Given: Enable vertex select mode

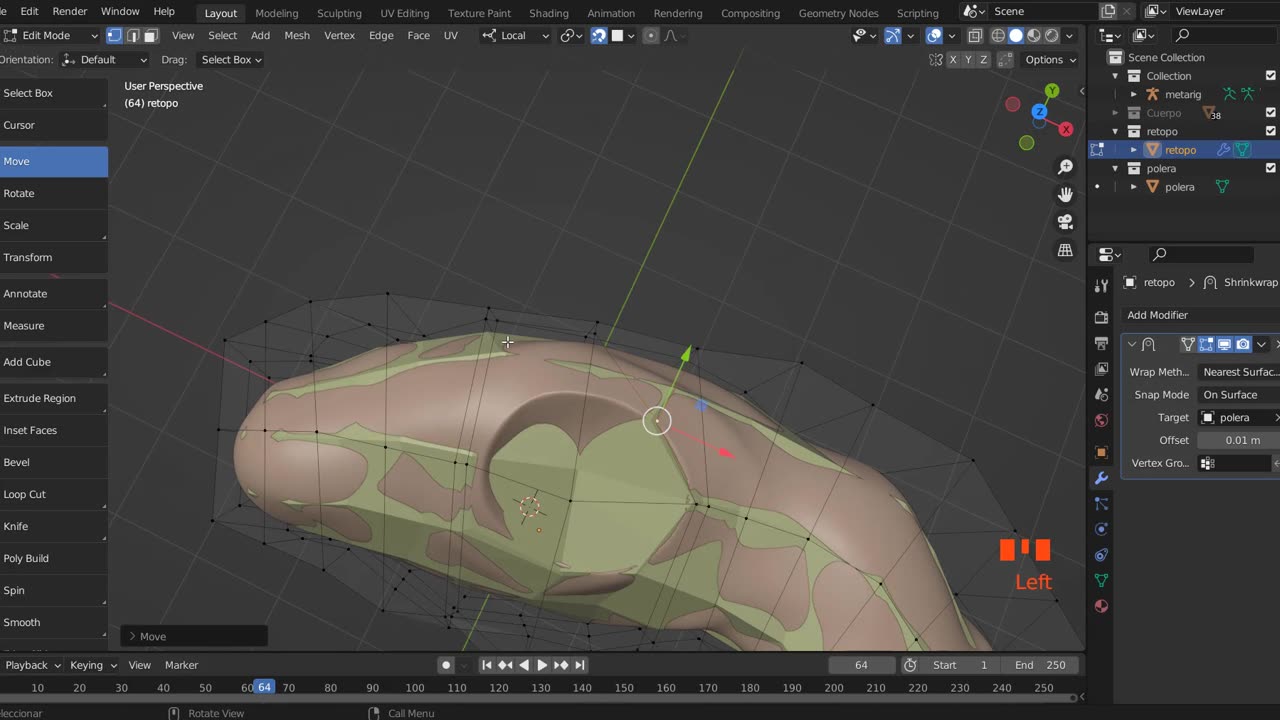Looking at the screenshot, I should [x=114, y=35].
